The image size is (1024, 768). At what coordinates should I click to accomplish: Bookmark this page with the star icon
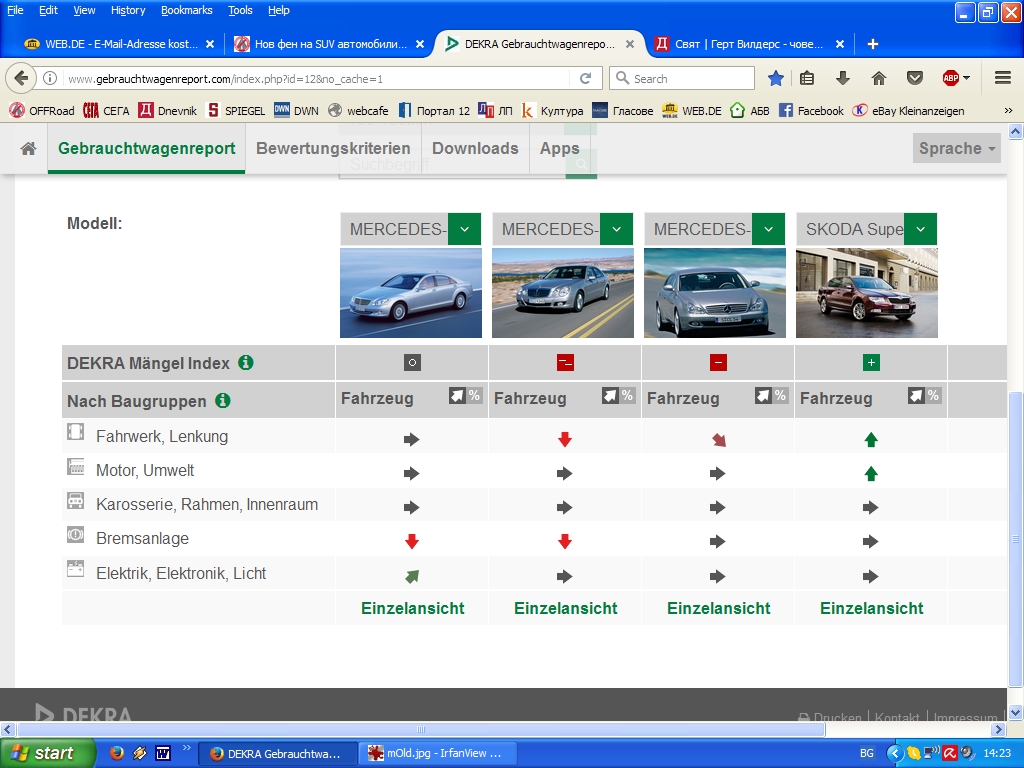click(775, 78)
